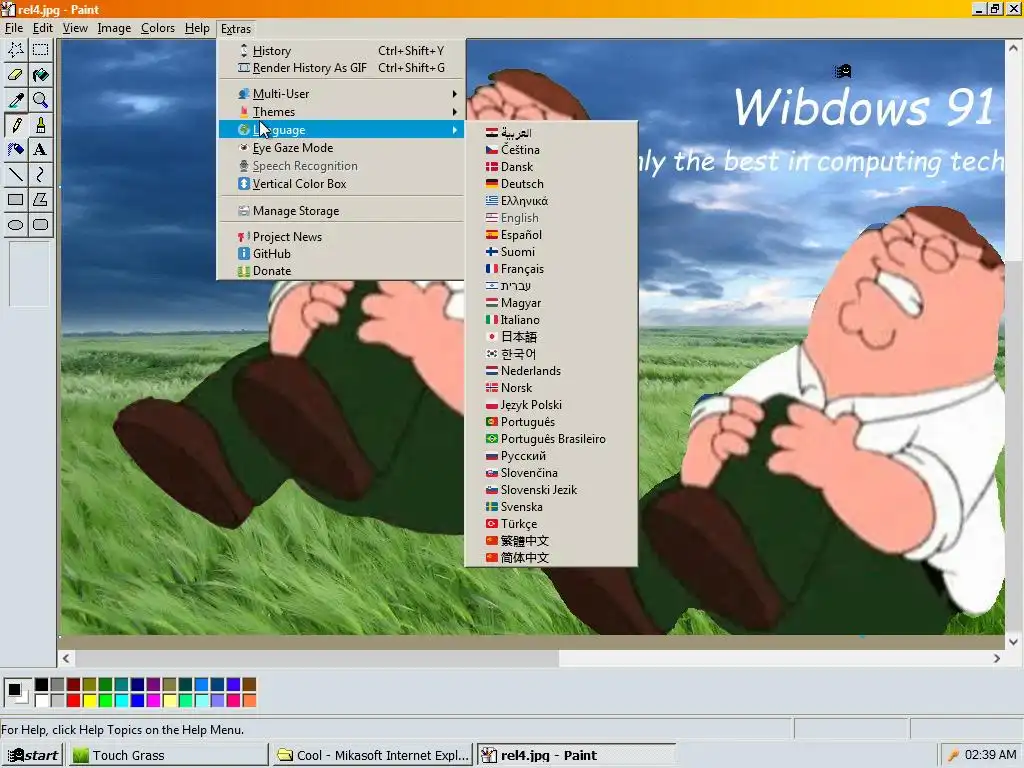Select Русский language
This screenshot has height=768, width=1024.
tap(551, 456)
